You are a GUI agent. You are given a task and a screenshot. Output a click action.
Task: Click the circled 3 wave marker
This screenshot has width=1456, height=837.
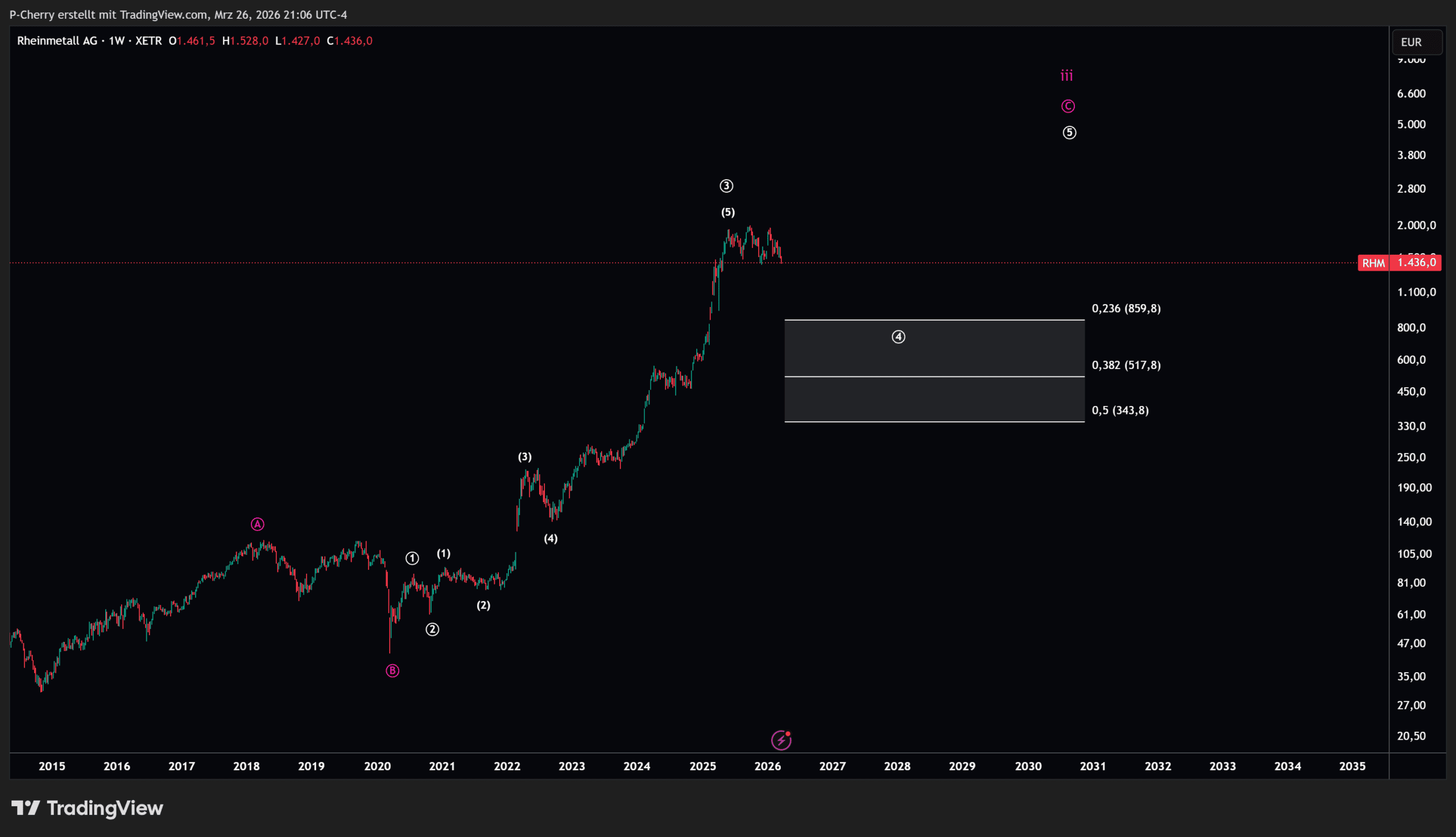point(726,186)
